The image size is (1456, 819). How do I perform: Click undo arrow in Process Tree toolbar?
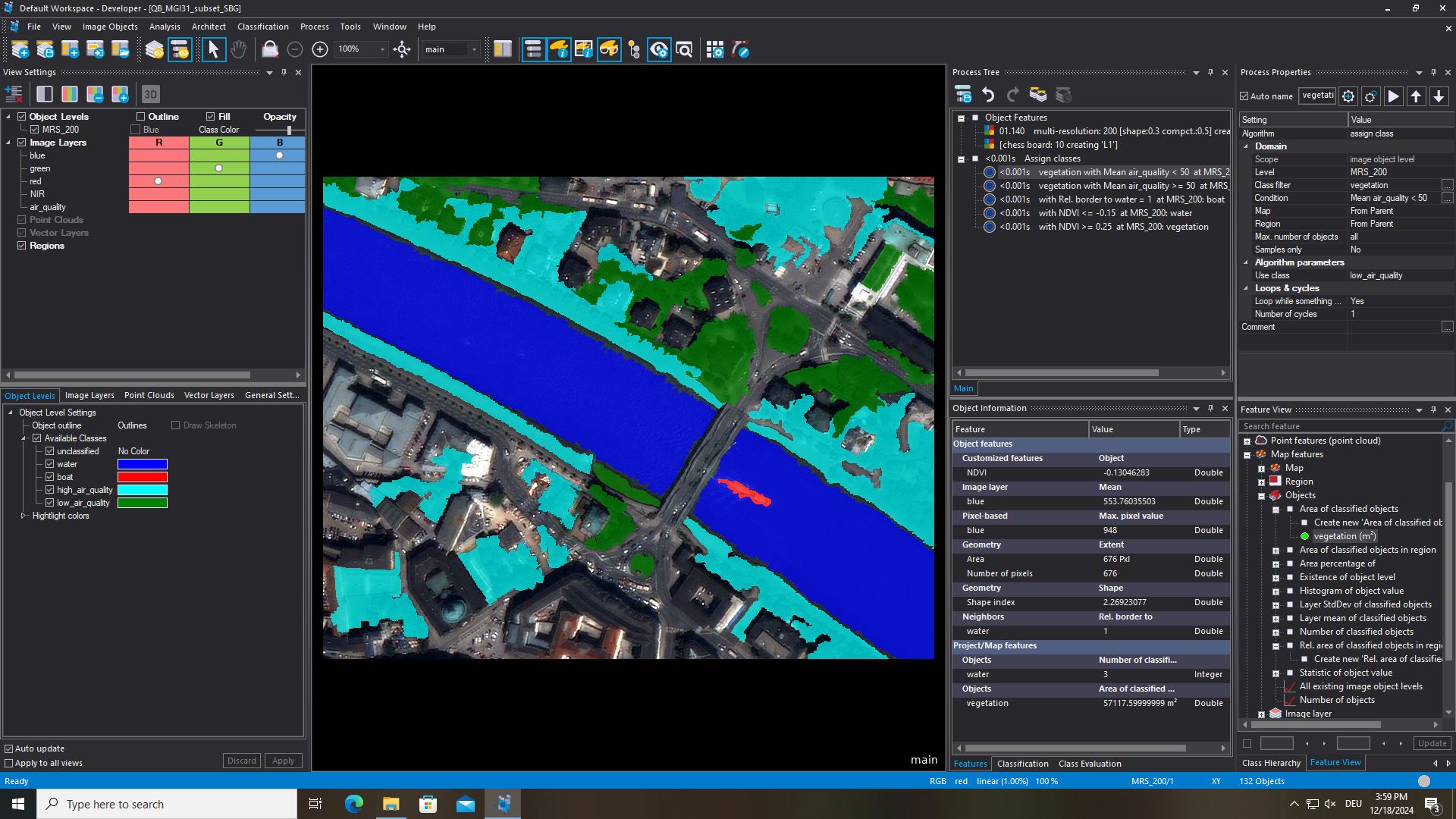point(988,95)
